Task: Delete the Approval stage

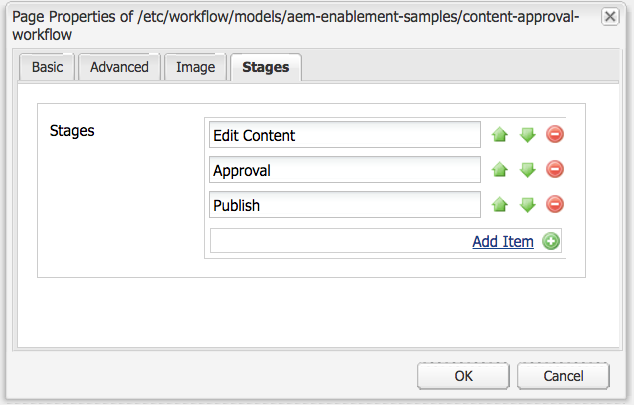Action: [x=555, y=170]
